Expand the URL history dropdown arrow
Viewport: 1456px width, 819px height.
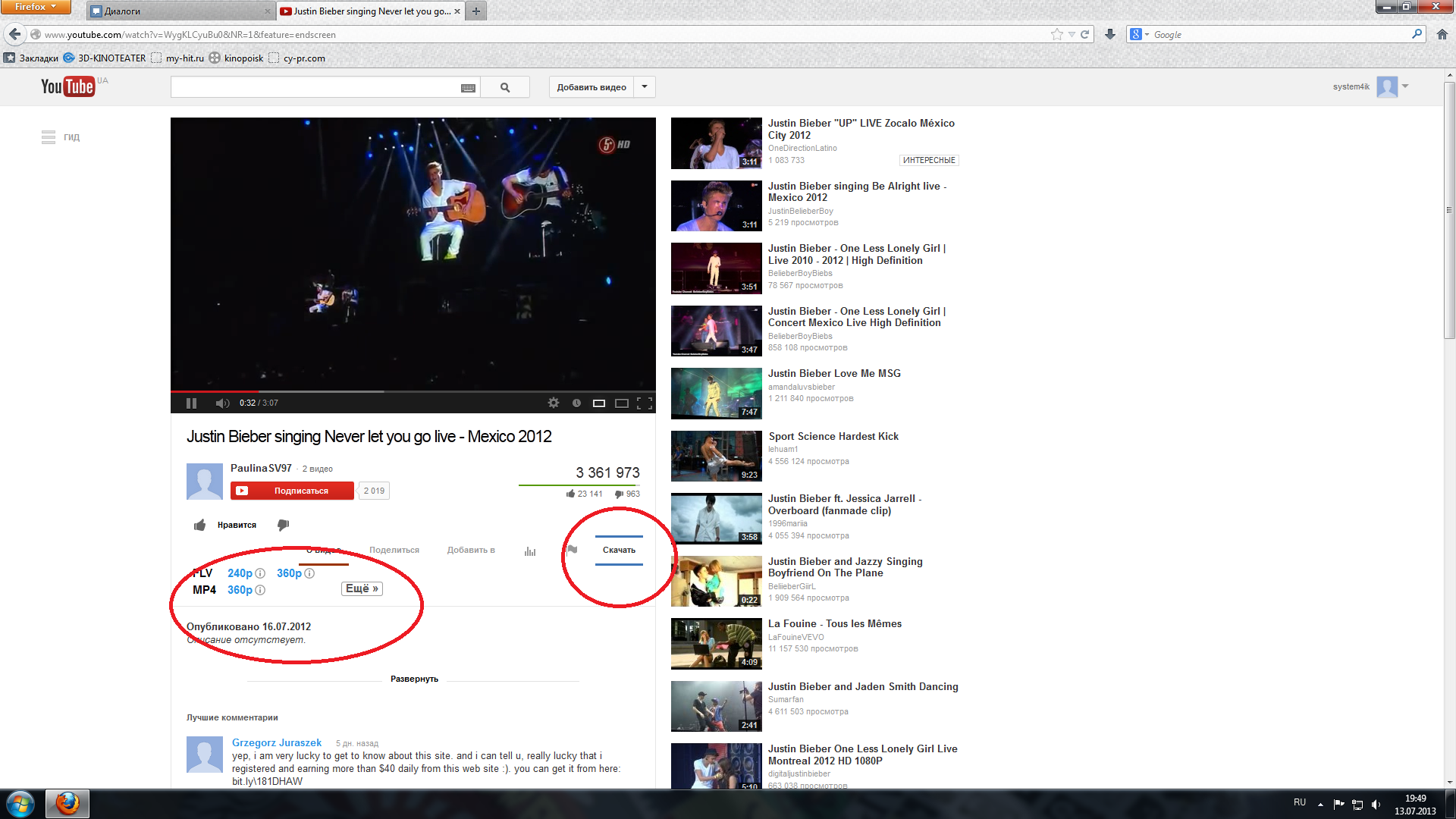[x=1072, y=34]
